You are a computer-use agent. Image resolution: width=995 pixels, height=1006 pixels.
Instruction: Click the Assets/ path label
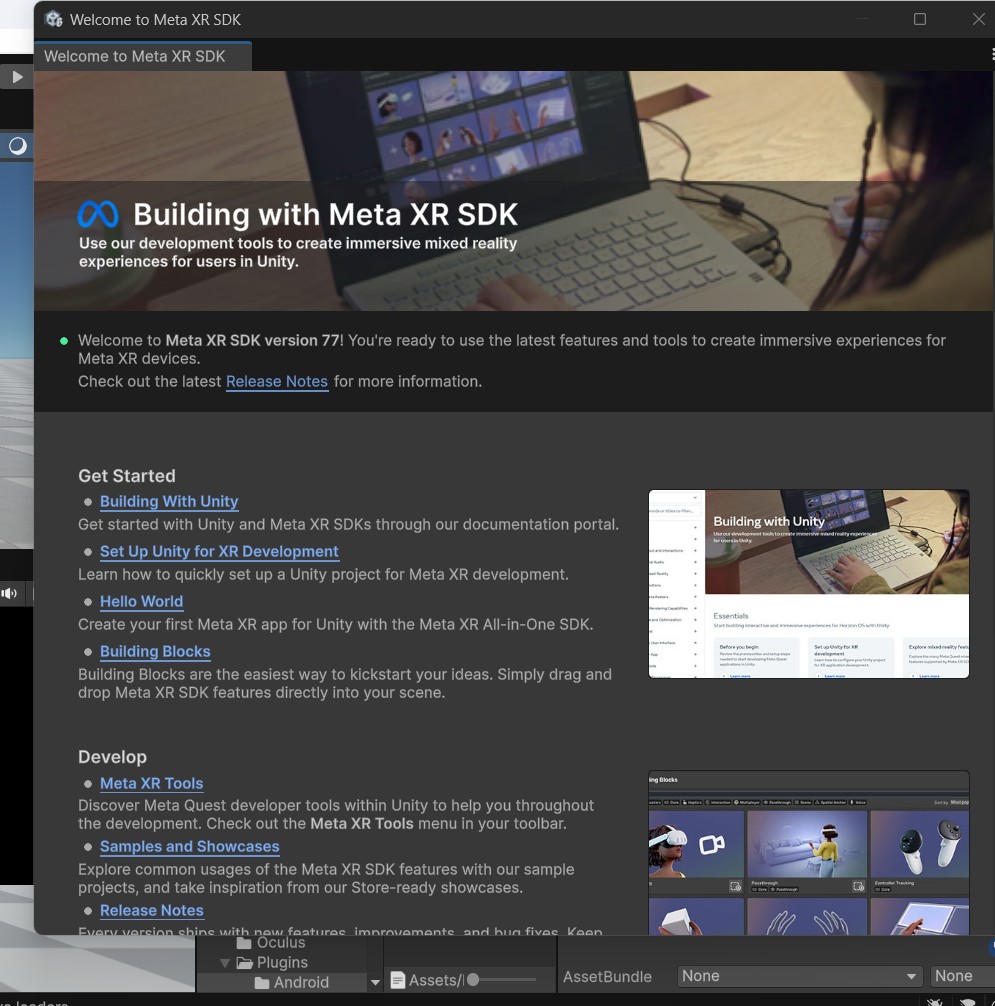click(x=436, y=980)
